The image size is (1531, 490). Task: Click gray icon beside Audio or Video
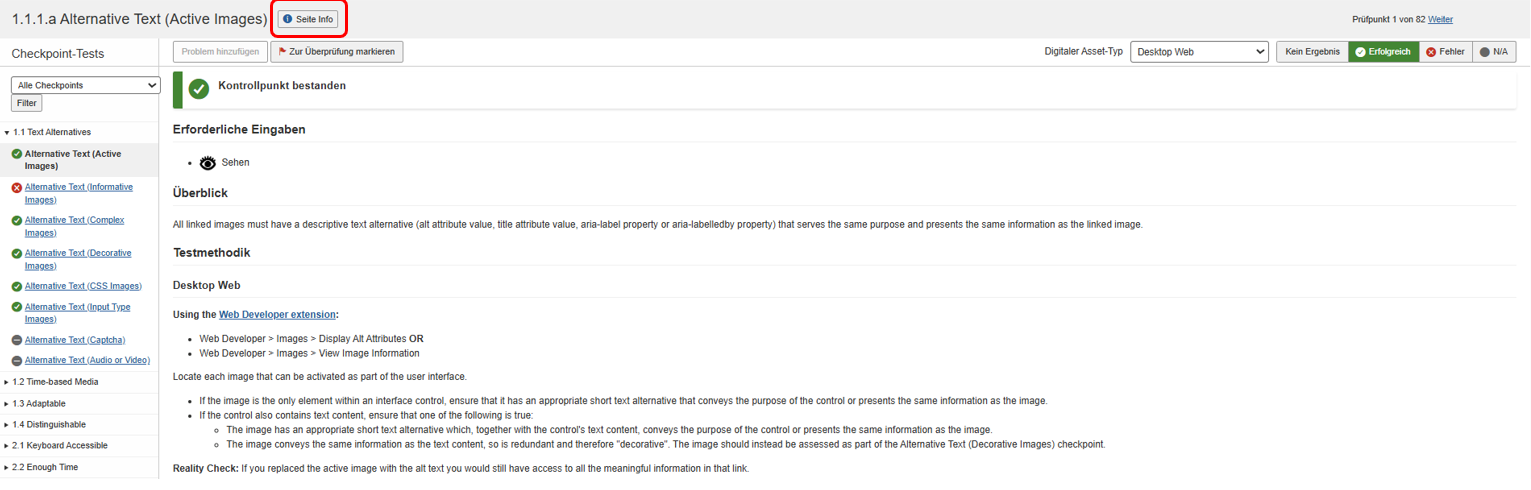coord(17,361)
